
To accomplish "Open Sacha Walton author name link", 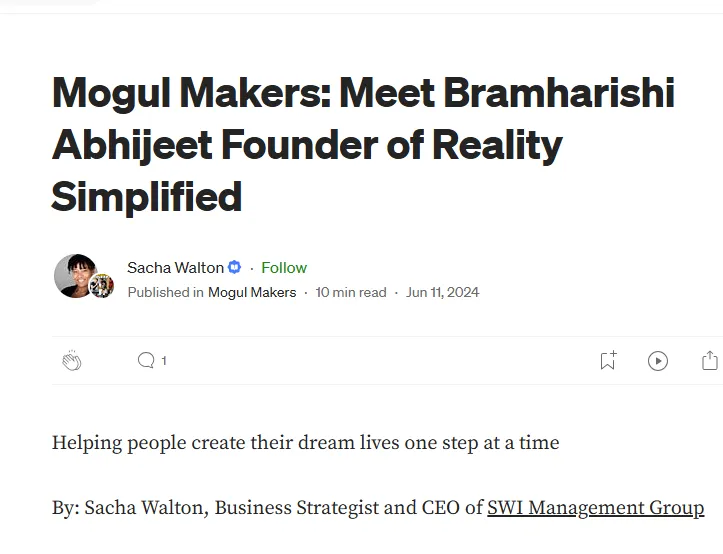I will [175, 268].
